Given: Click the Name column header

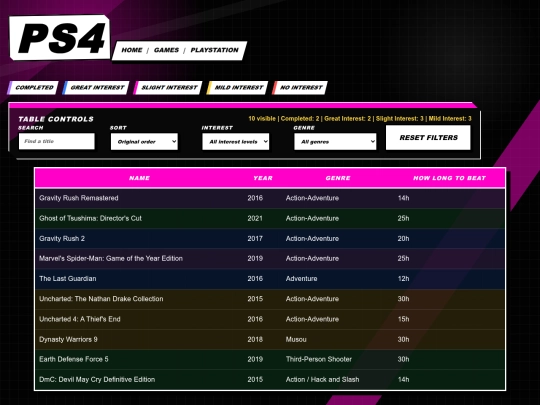Looking at the screenshot, I should click(139, 178).
